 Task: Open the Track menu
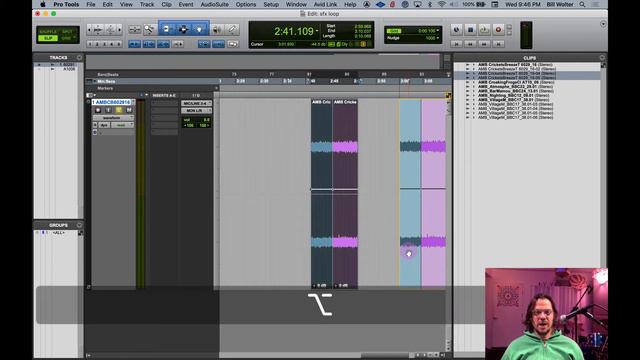(x=147, y=4)
